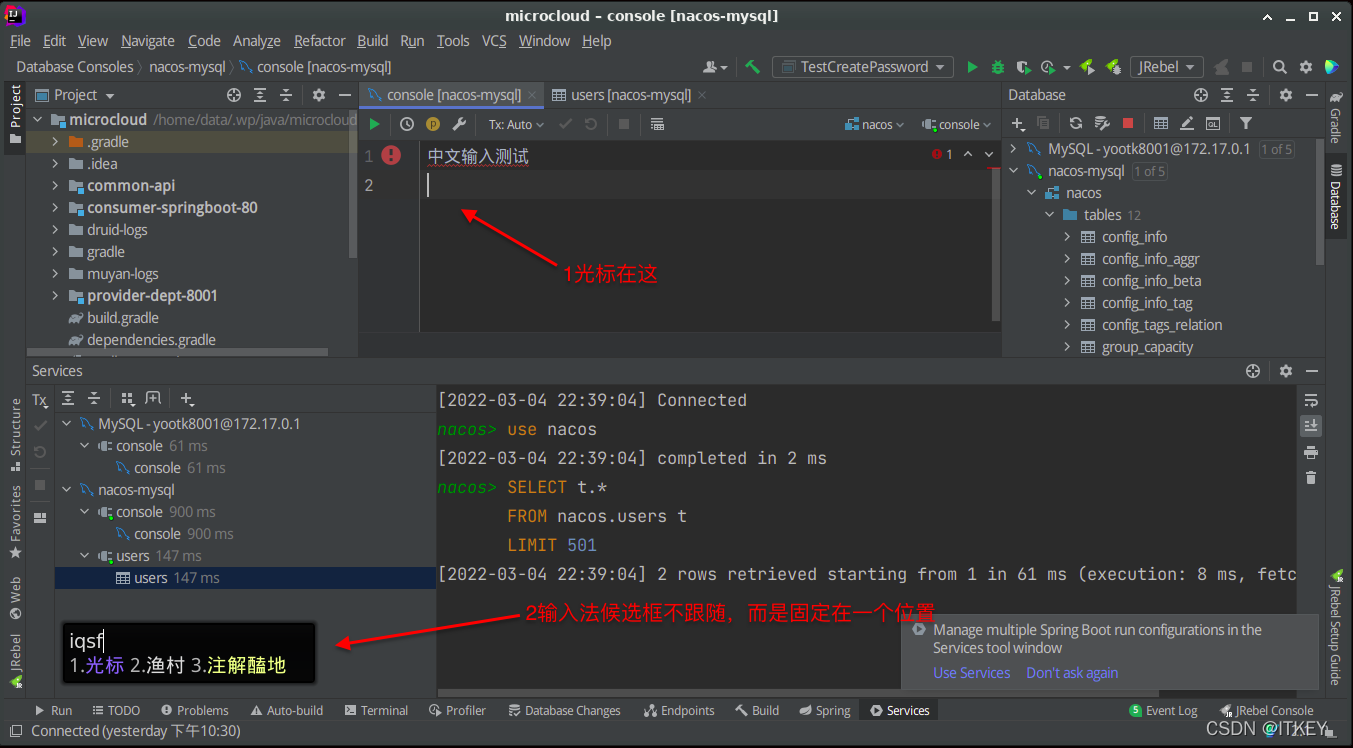Build project with the hammer icon

(x=752, y=67)
